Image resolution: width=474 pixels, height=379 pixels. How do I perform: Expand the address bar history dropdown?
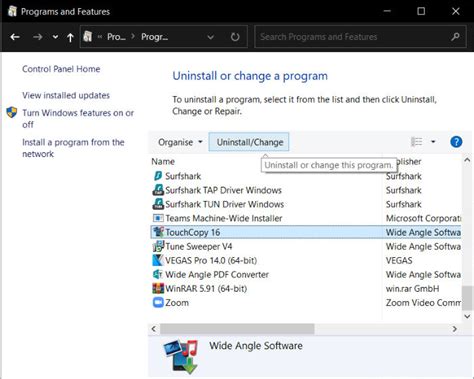(x=210, y=37)
